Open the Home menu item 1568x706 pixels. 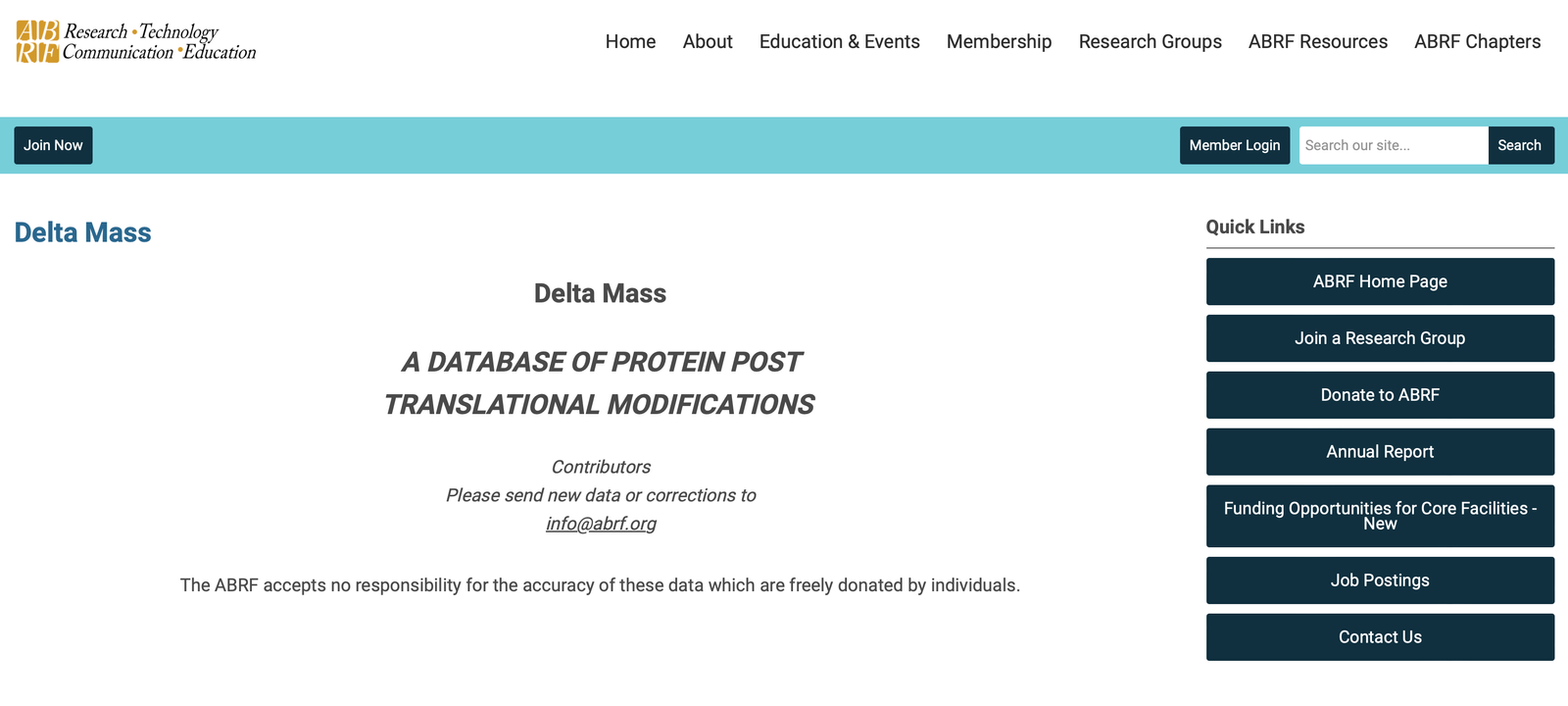[x=630, y=42]
